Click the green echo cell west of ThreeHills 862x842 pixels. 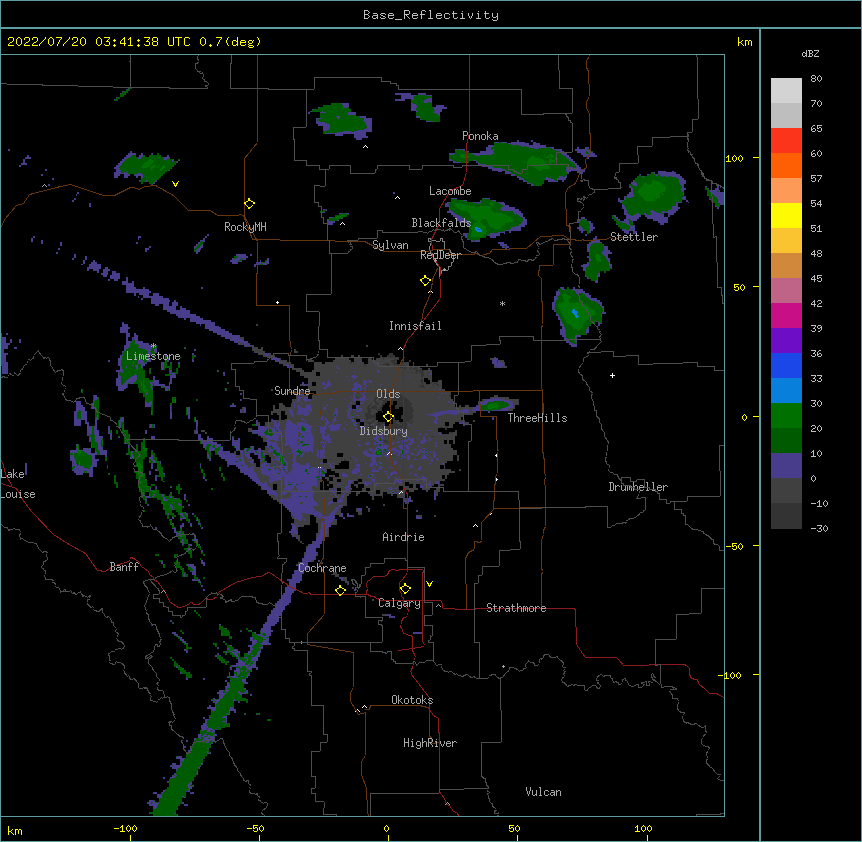496,405
